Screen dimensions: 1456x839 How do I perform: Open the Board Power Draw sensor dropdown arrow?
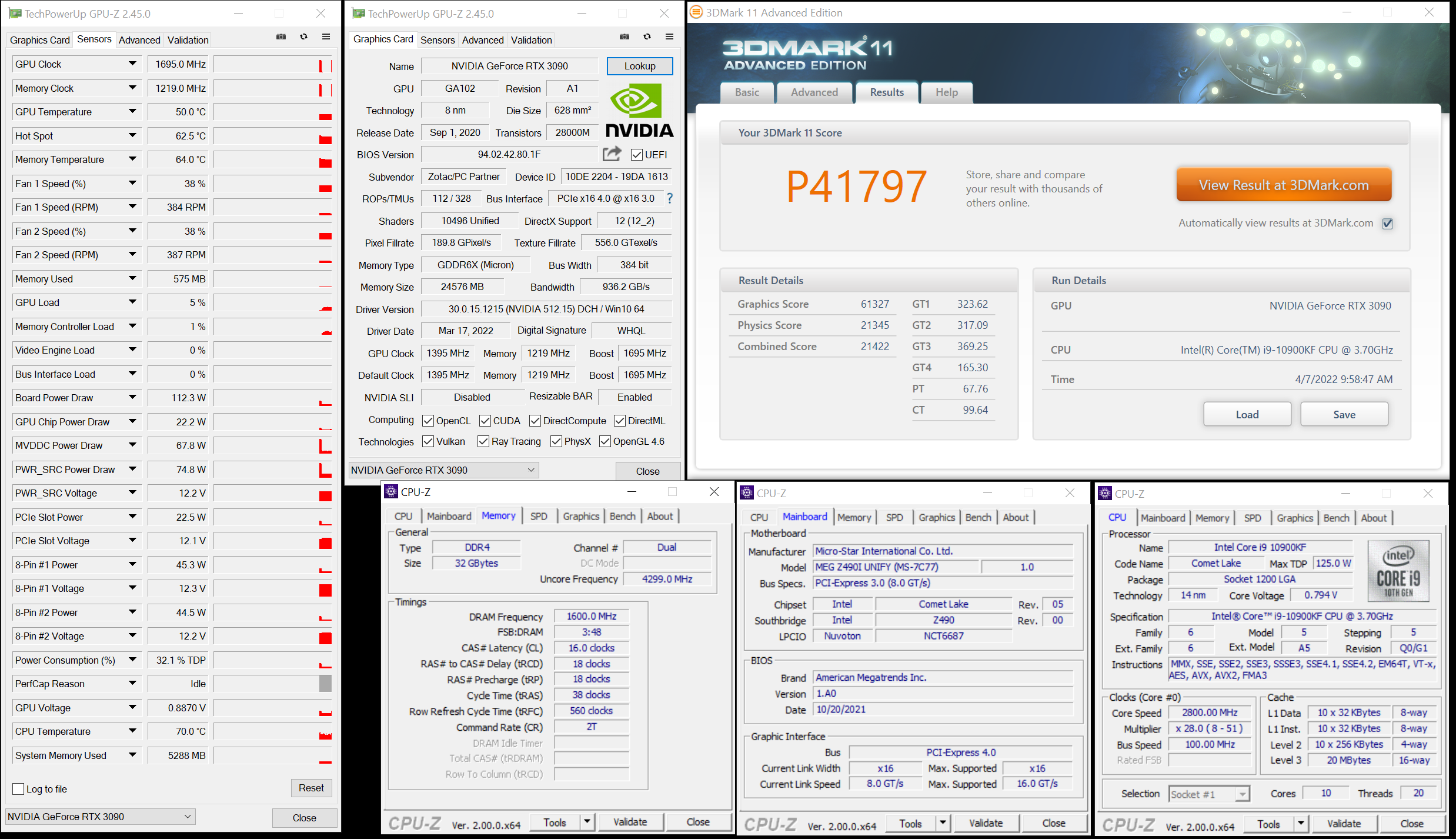(x=132, y=397)
